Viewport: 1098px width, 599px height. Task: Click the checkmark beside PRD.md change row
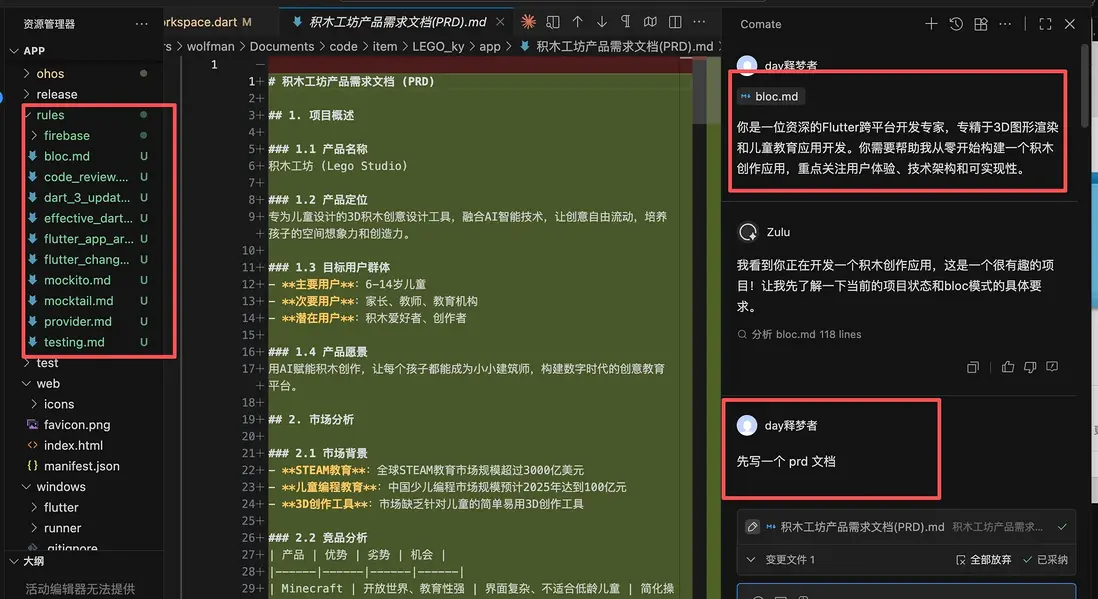pyautogui.click(x=1062, y=527)
